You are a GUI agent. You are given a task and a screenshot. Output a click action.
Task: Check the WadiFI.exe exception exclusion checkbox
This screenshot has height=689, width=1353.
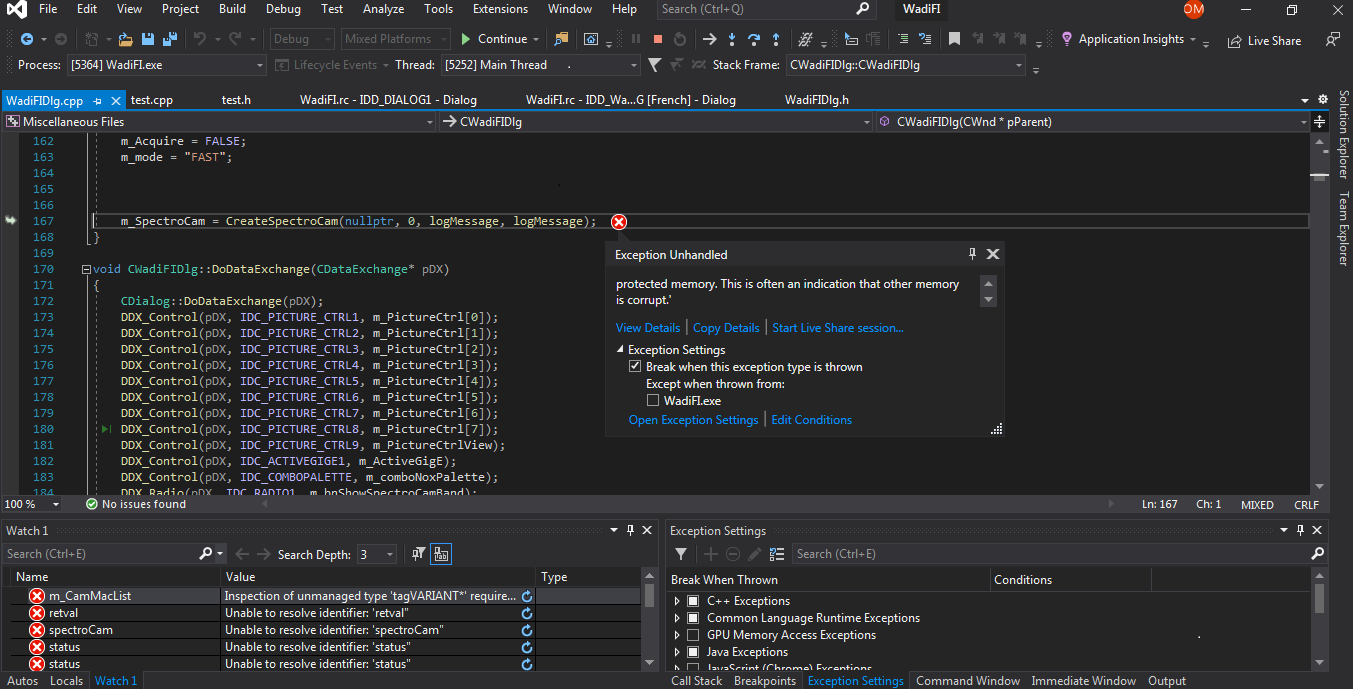pyautogui.click(x=653, y=401)
